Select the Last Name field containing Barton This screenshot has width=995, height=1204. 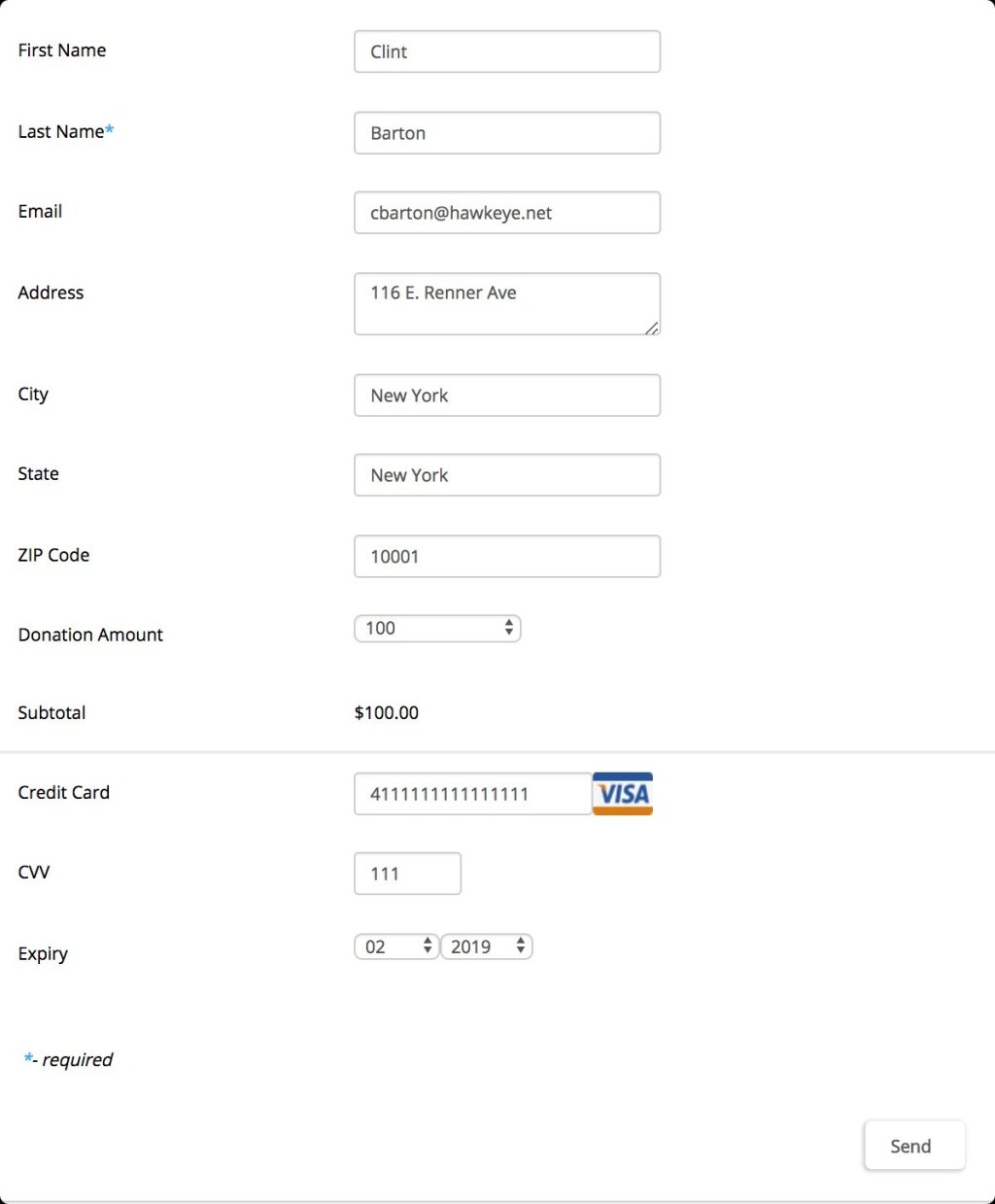506,132
